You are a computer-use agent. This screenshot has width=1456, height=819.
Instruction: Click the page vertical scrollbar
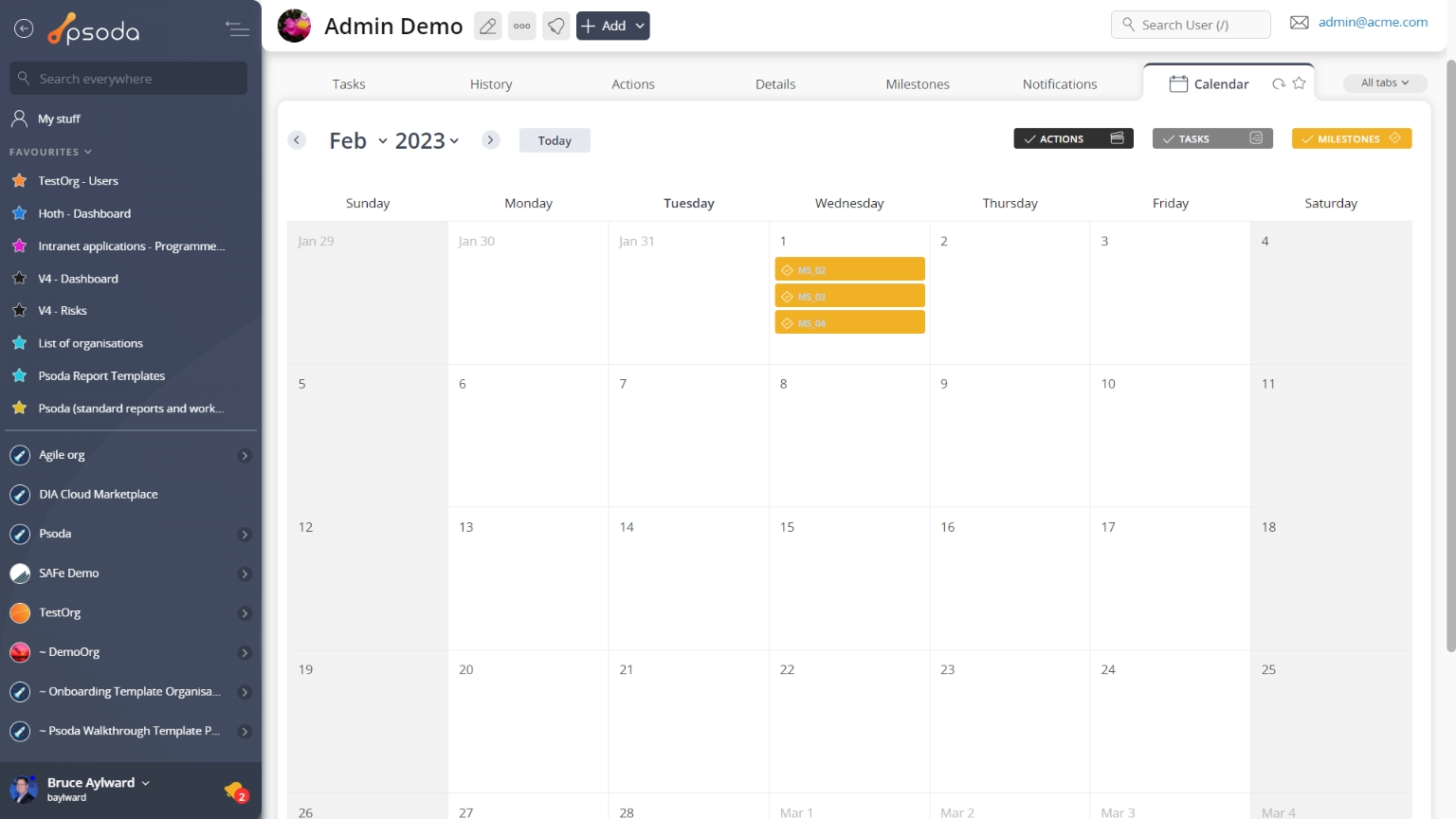[x=1450, y=355]
